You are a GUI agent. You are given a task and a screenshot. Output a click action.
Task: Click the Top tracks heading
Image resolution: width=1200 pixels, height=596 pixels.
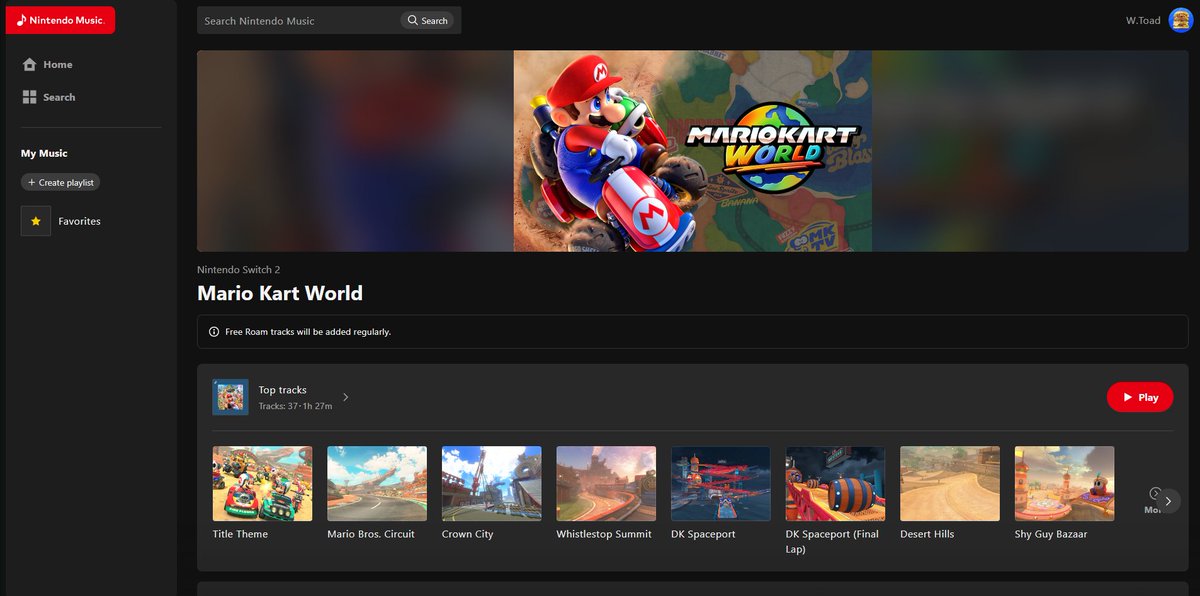[x=283, y=390]
